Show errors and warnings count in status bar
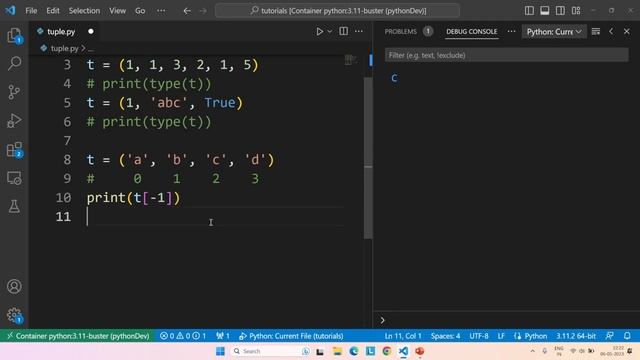Viewport: 640px width, 360px height. click(183, 336)
